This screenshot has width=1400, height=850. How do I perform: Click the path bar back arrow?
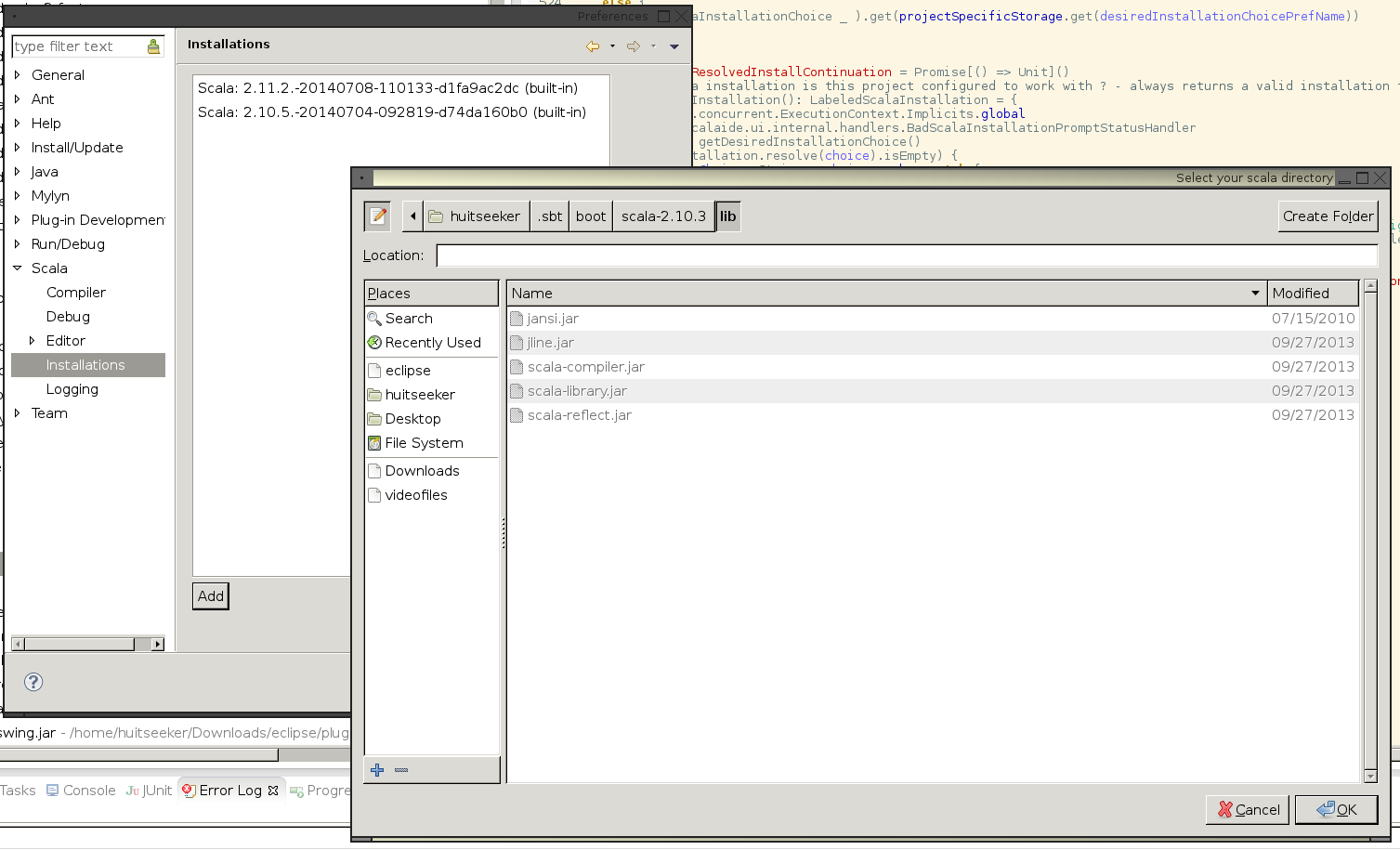413,216
